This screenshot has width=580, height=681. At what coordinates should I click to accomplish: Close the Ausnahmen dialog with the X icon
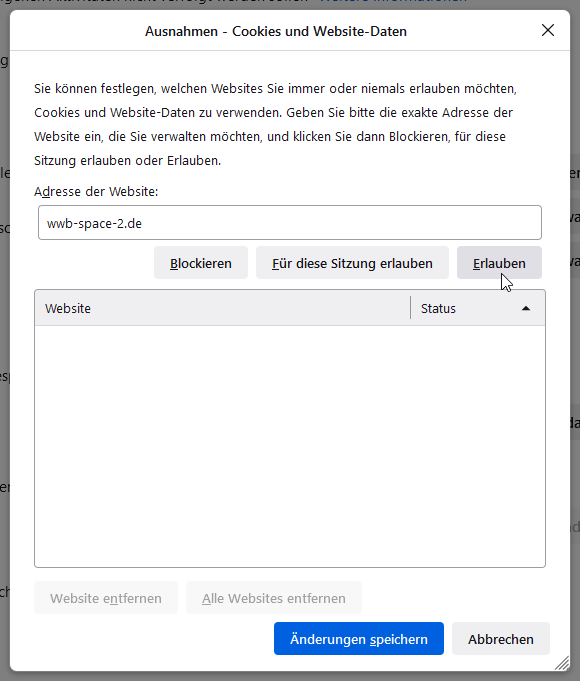pos(548,30)
